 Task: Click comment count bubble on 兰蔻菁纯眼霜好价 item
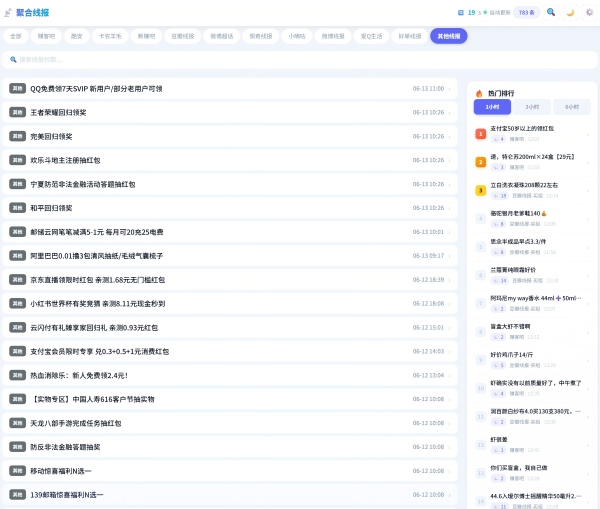[x=500, y=281]
